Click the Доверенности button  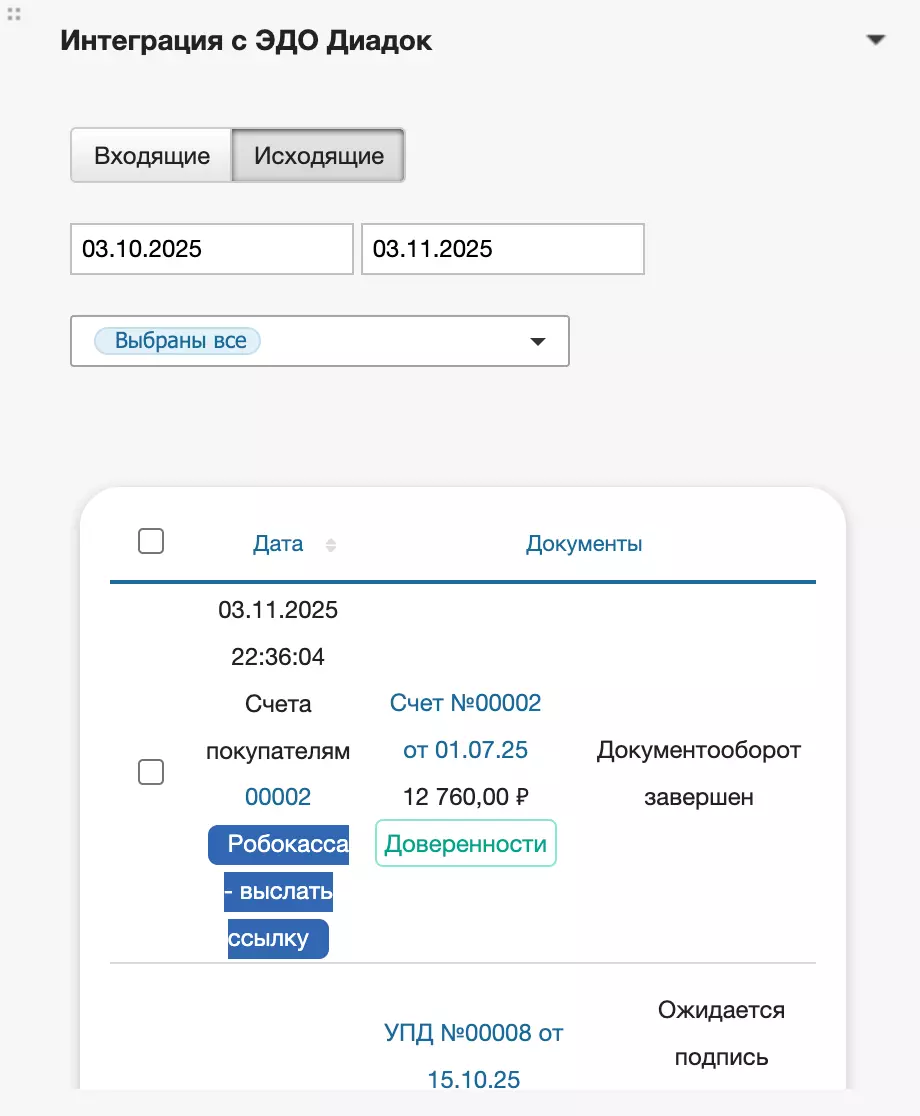[466, 844]
